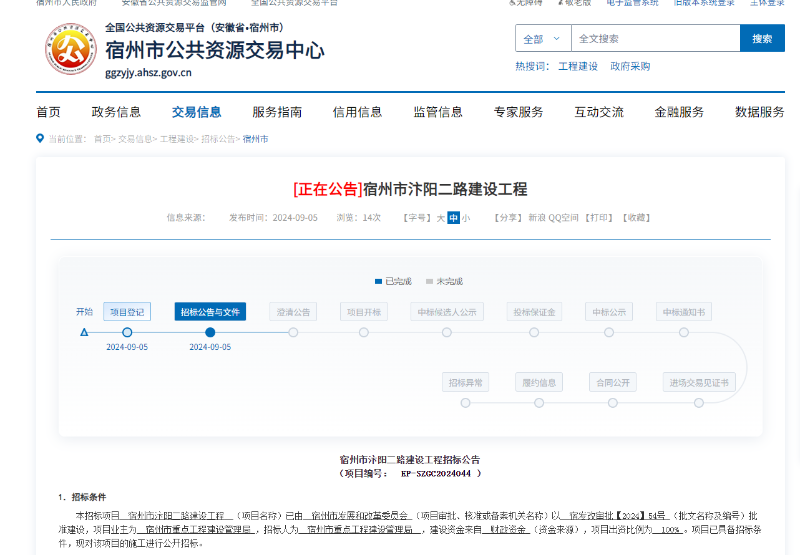This screenshot has height=555, width=800.
Task: Click the timeline circle under 项目开标
Action: pos(364,333)
